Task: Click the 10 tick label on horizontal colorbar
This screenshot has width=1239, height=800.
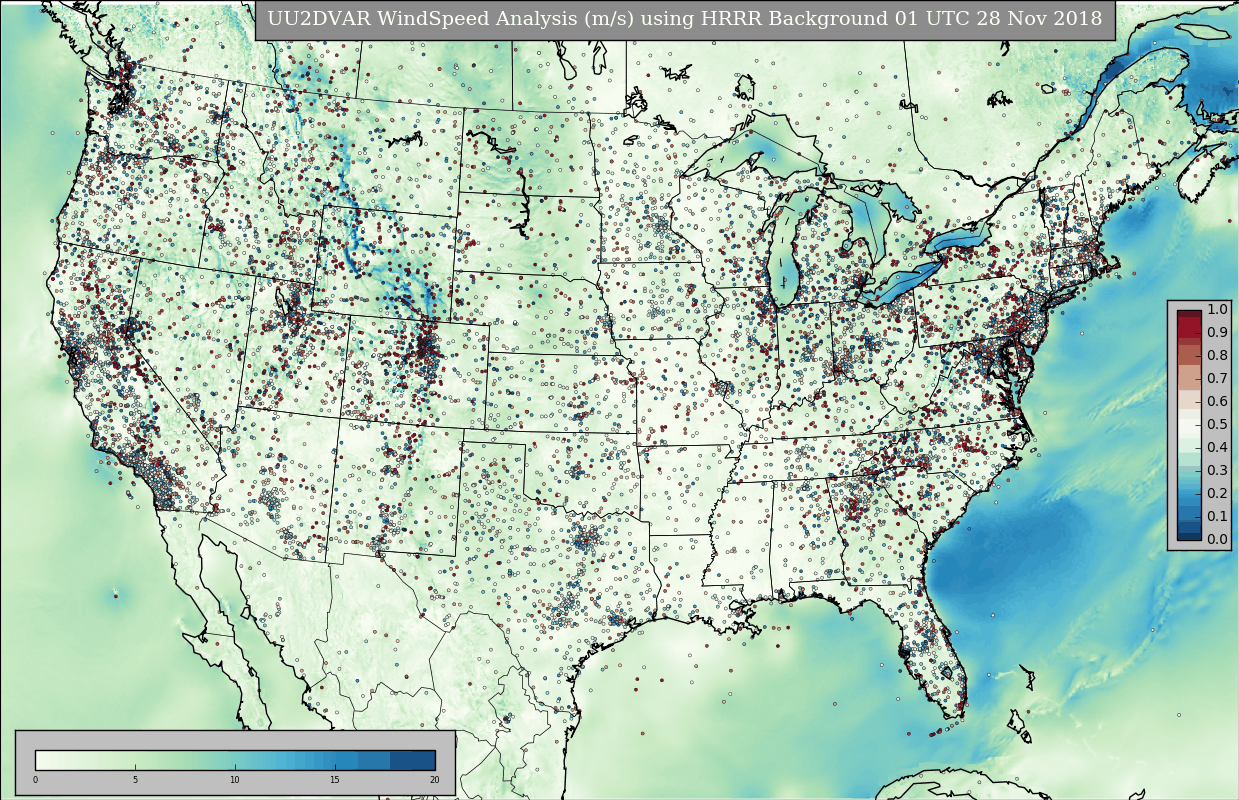Action: tap(235, 780)
